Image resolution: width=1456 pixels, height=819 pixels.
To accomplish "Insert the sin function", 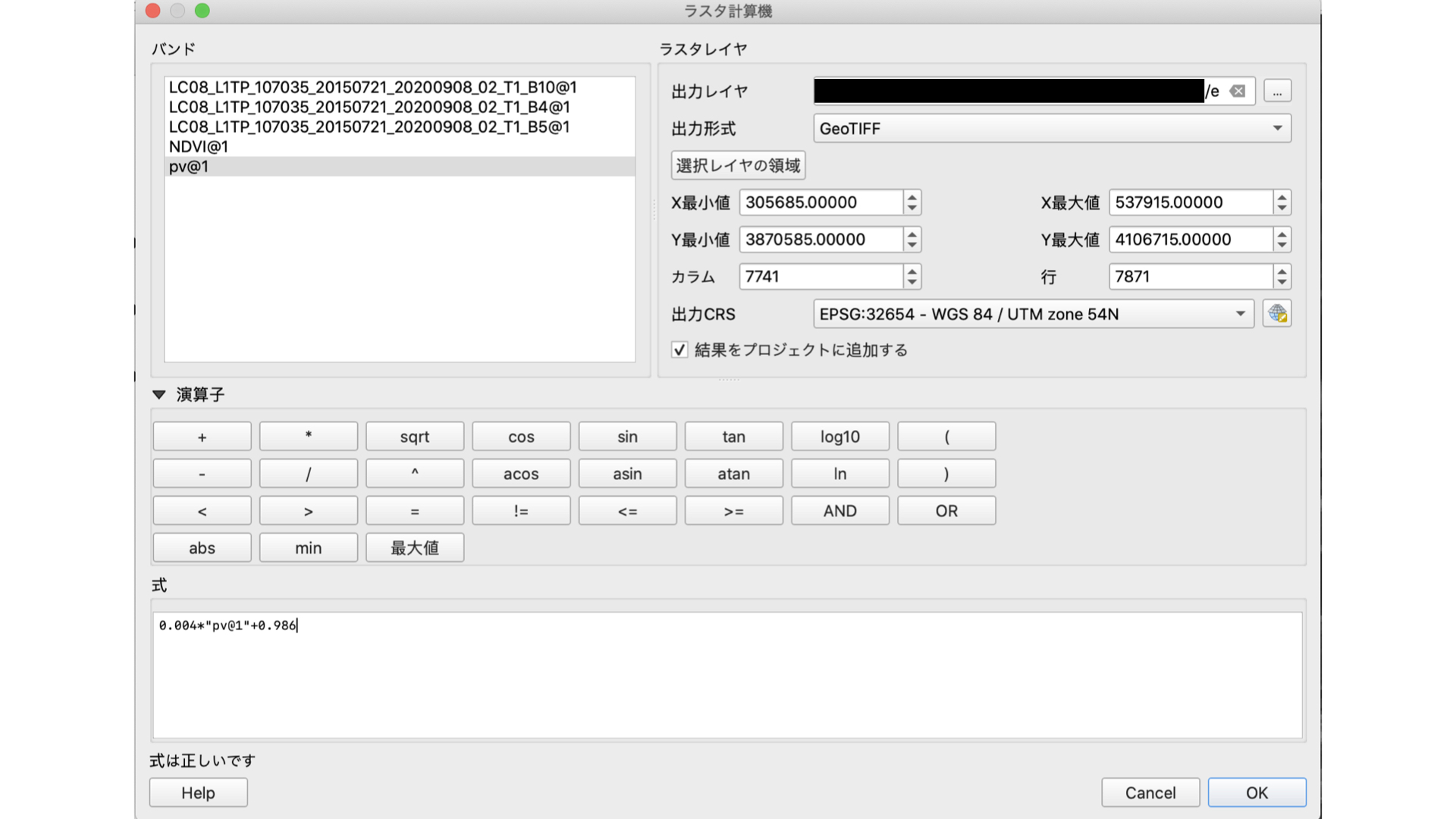I will point(627,437).
